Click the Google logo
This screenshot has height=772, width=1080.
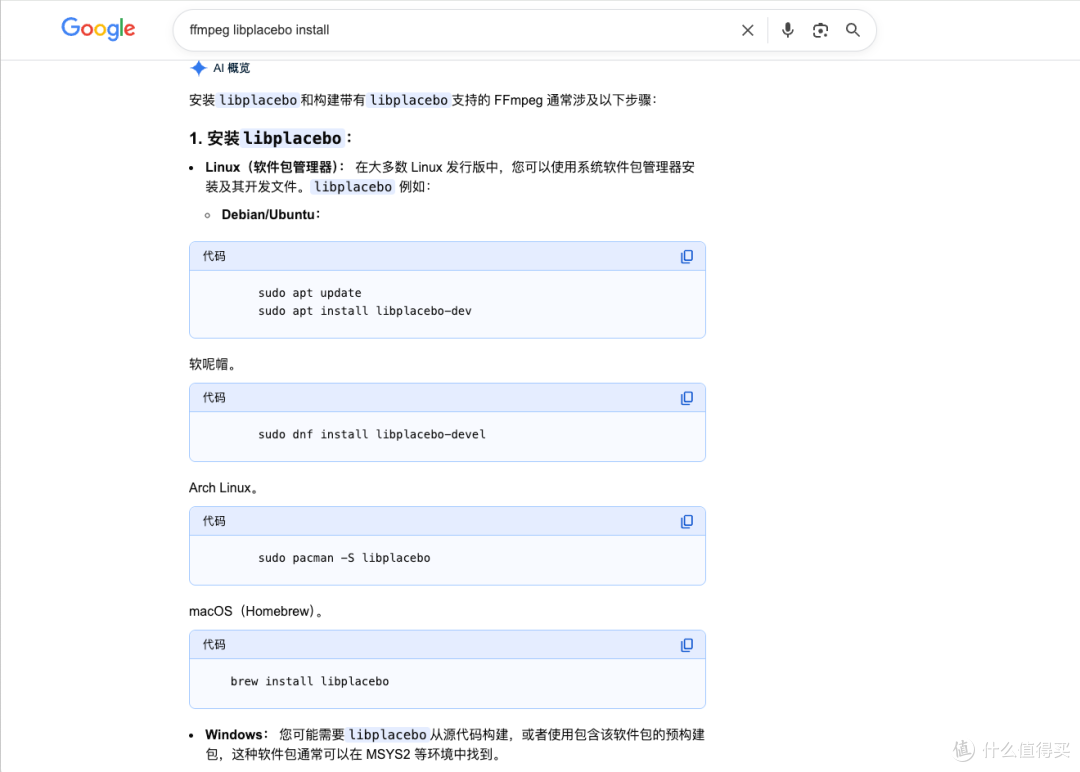(98, 29)
